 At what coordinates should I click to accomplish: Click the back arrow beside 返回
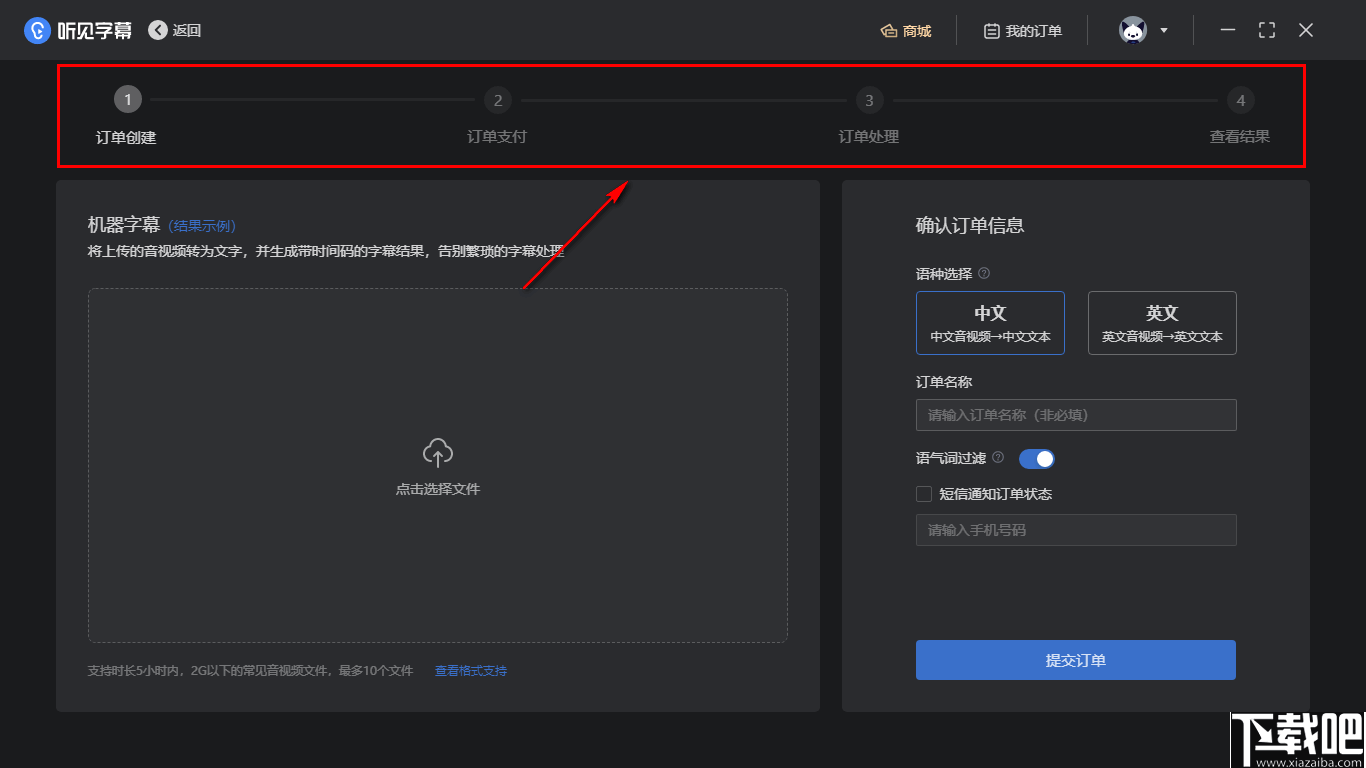click(156, 30)
